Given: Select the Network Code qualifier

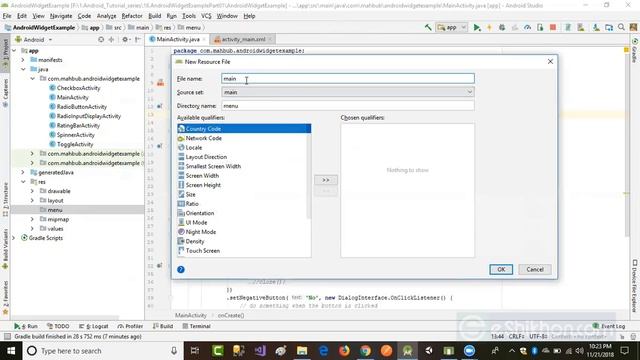Looking at the screenshot, I should [244, 138].
